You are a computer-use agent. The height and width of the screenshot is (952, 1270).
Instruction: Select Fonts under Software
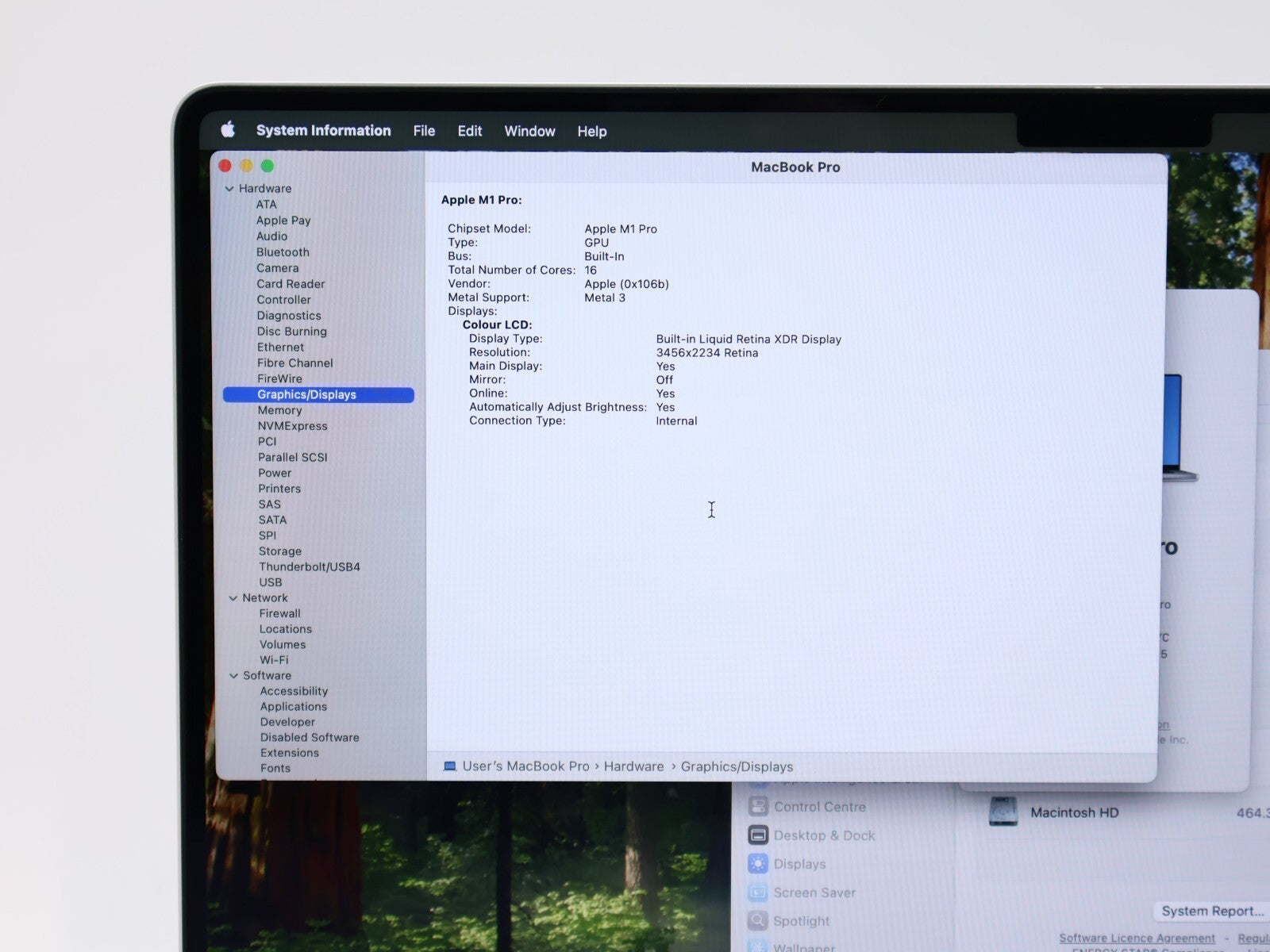[275, 769]
